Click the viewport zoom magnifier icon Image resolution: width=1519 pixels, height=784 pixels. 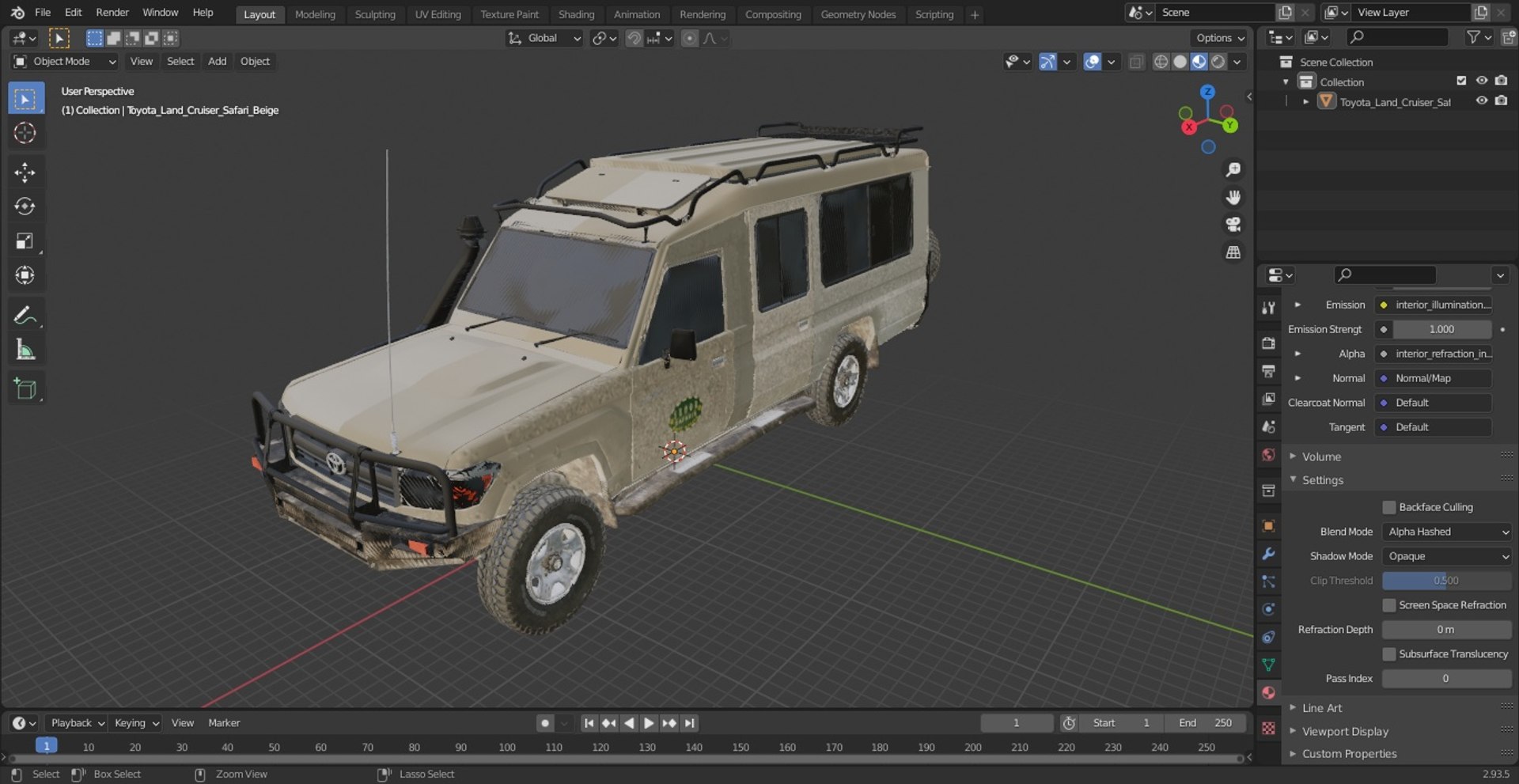coord(1233,169)
